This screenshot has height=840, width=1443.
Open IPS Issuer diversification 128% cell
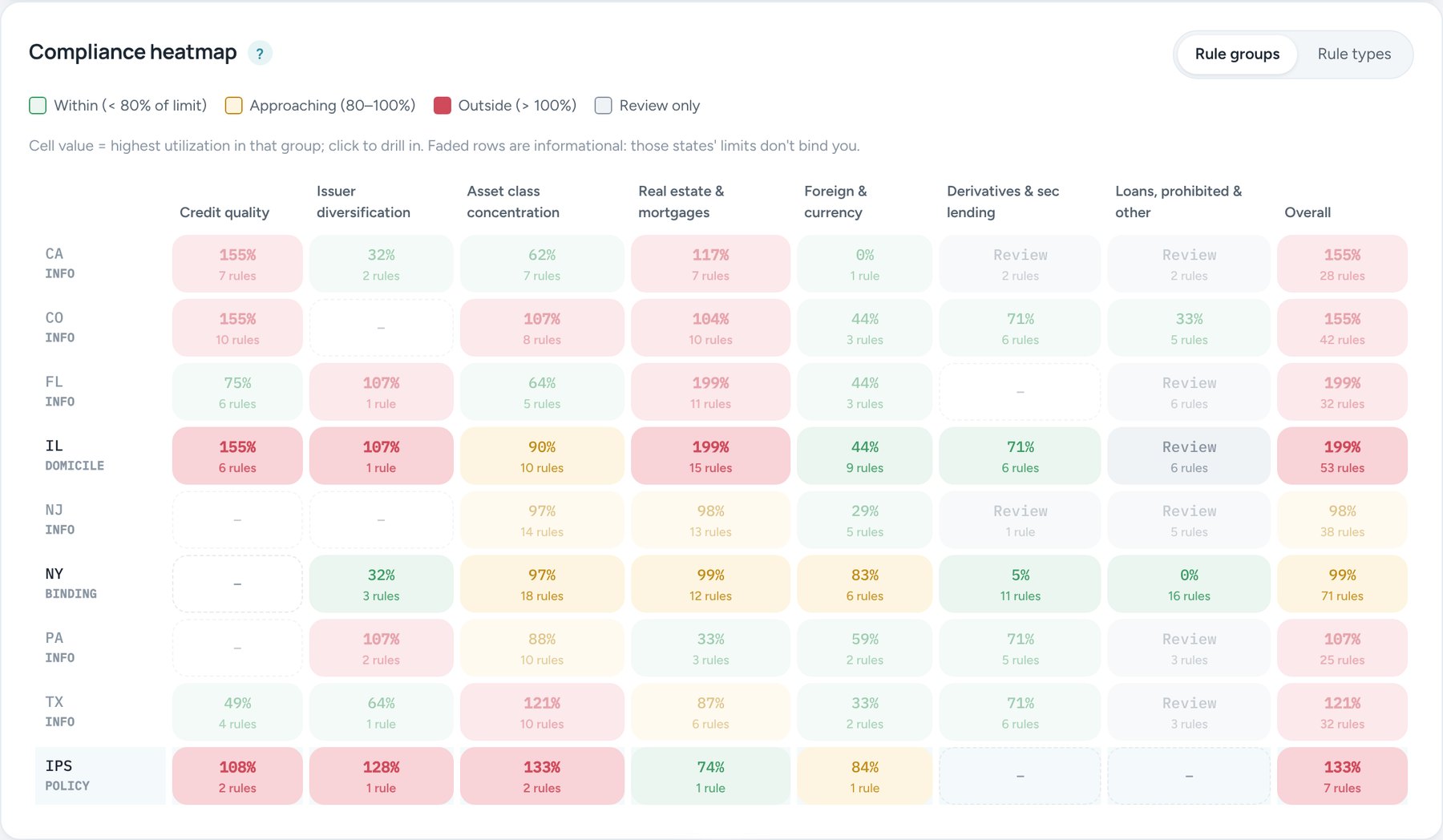point(381,776)
